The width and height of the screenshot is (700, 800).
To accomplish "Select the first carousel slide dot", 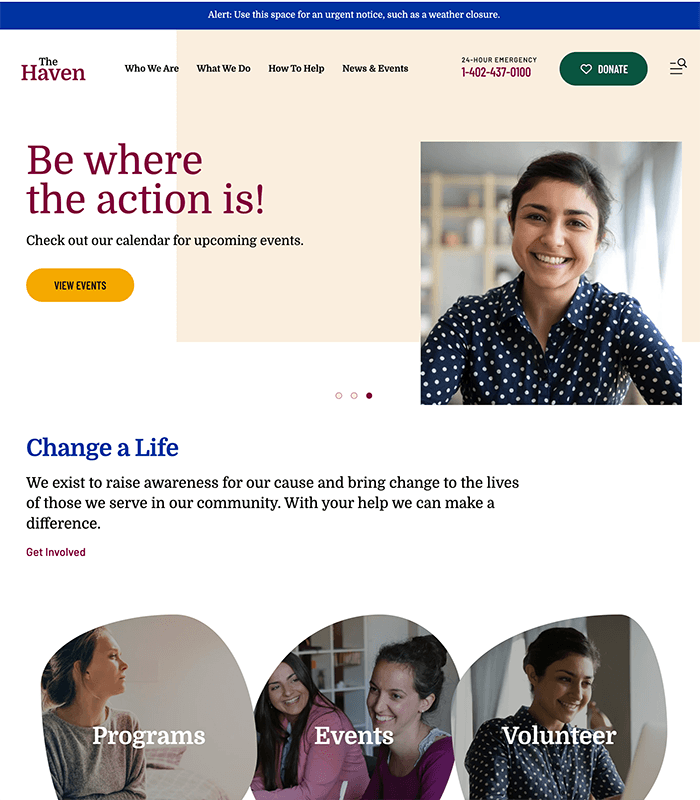I will (339, 395).
